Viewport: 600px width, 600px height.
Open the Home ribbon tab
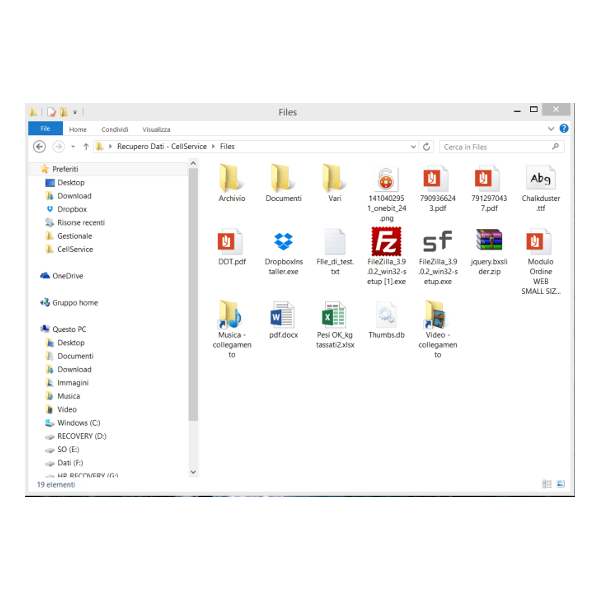(x=78, y=129)
